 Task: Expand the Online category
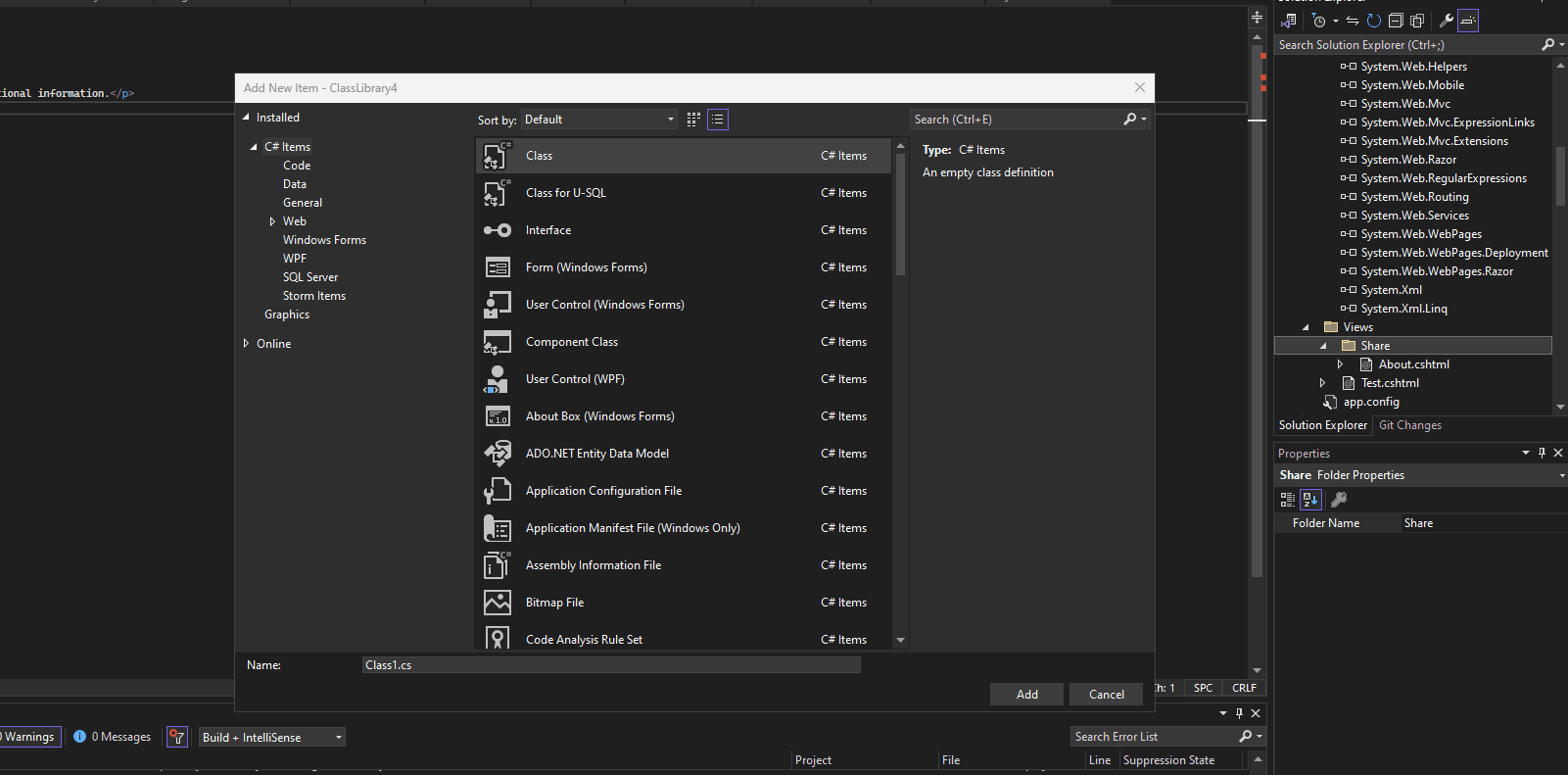(x=246, y=344)
